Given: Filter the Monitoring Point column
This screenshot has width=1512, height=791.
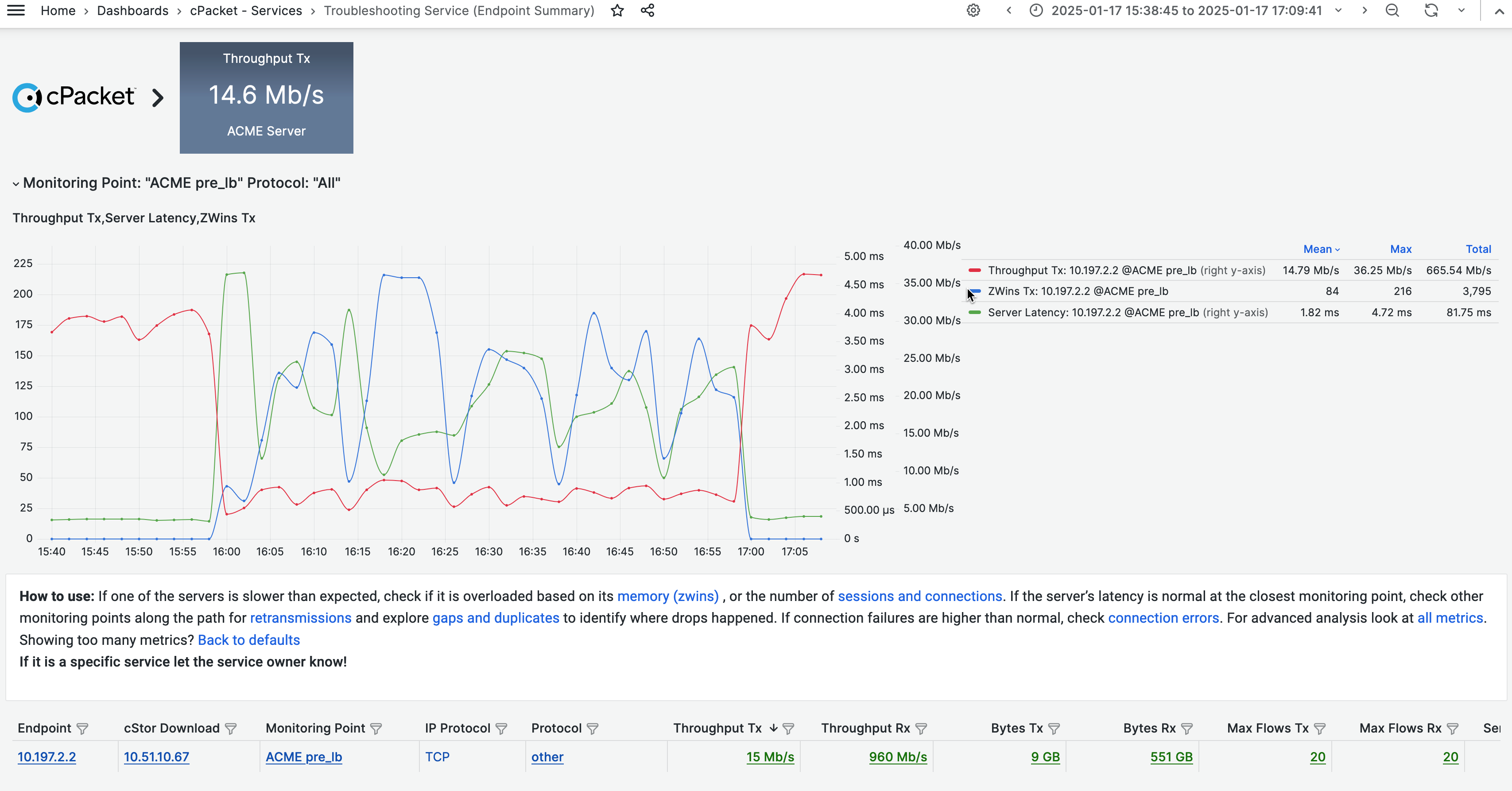Looking at the screenshot, I should [376, 729].
